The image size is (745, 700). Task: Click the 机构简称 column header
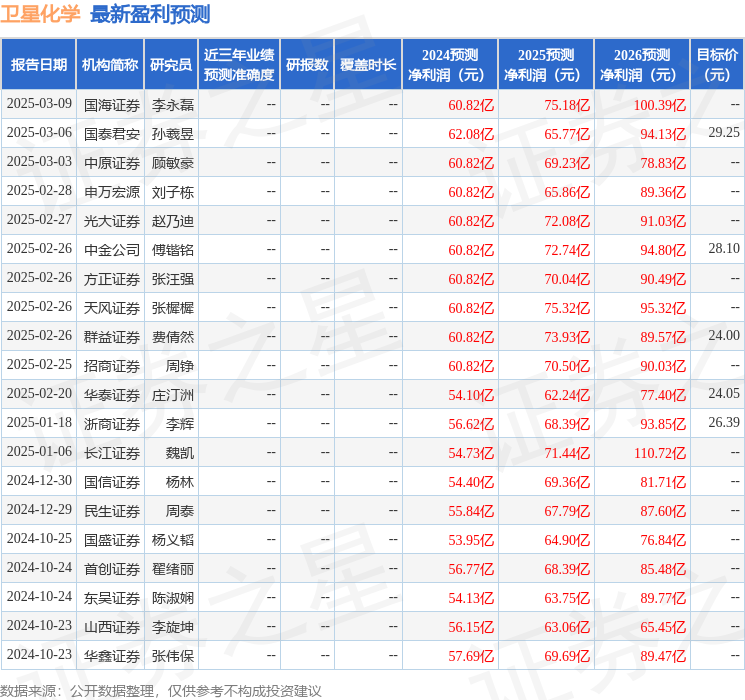(x=110, y=65)
